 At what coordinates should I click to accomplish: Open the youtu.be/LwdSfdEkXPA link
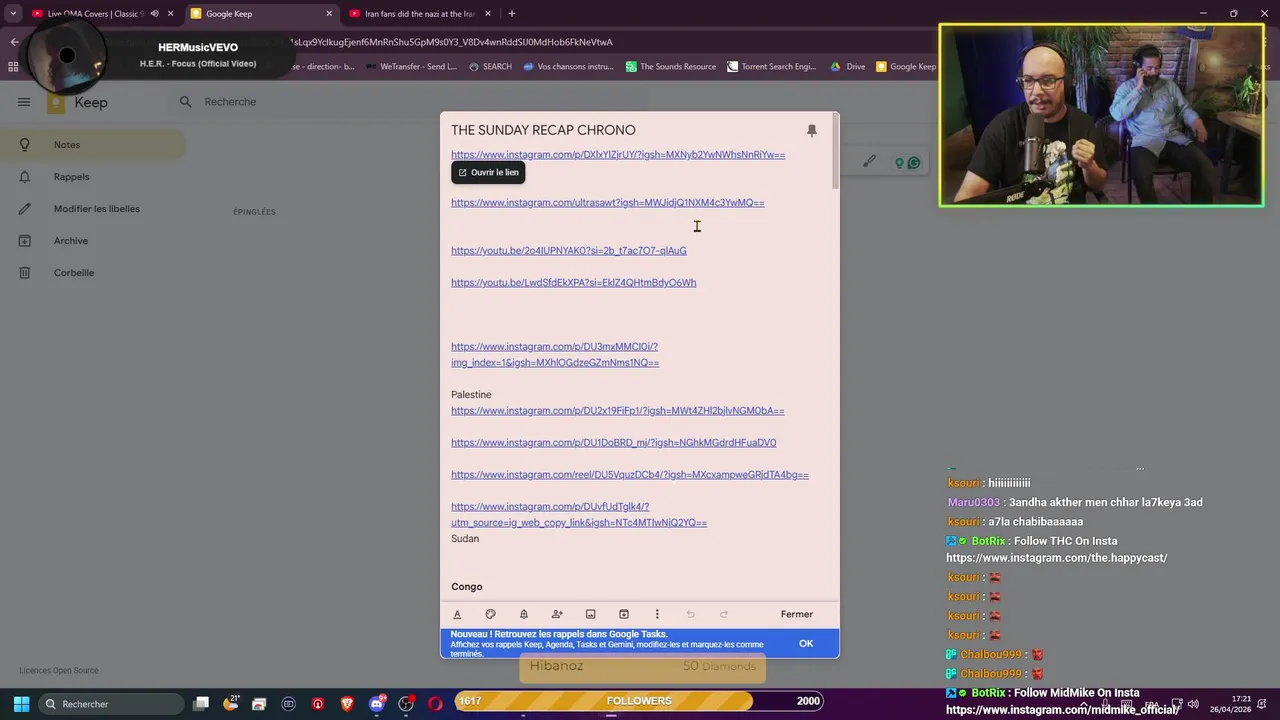pos(573,283)
